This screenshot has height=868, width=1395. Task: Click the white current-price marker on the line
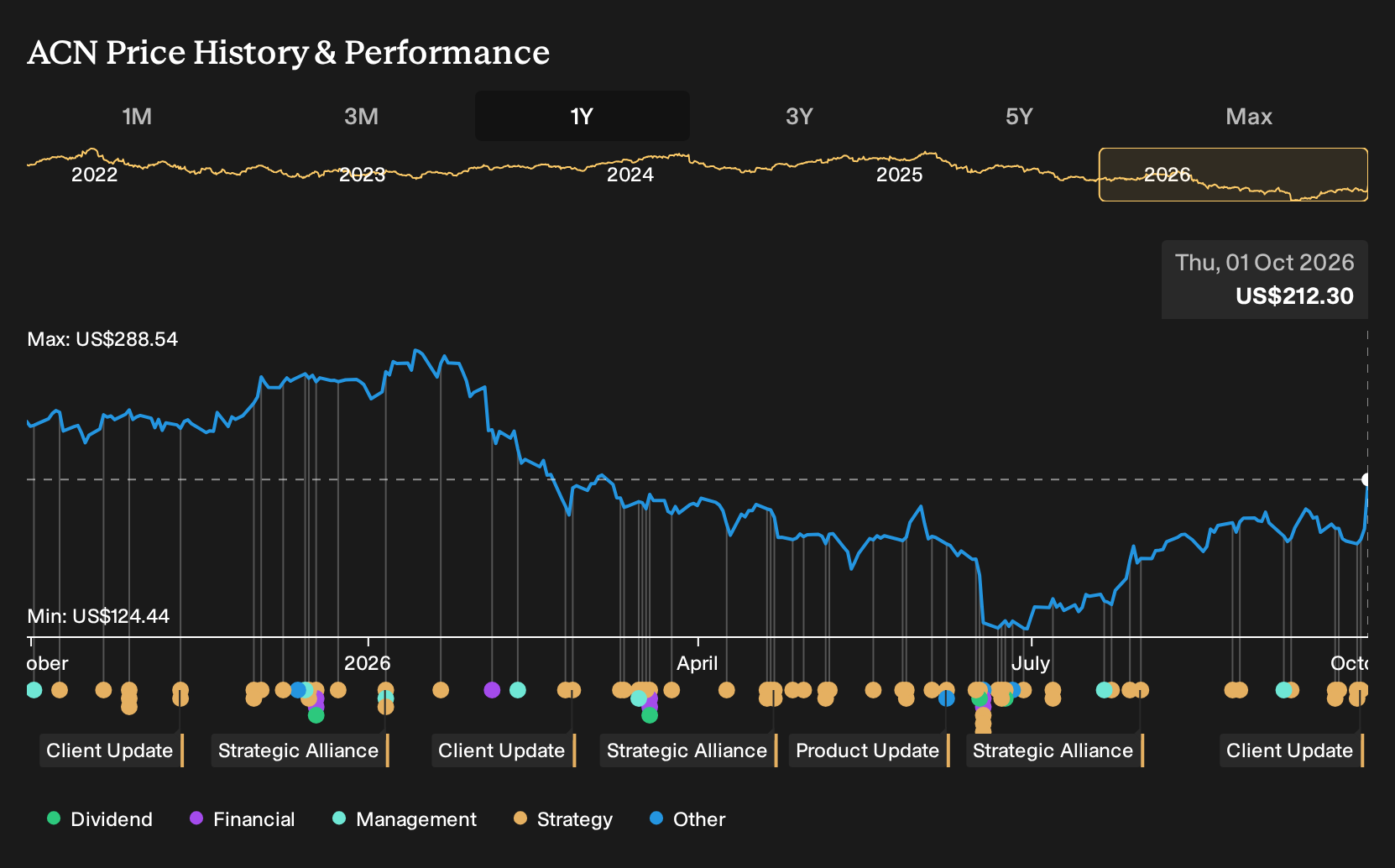1366,479
